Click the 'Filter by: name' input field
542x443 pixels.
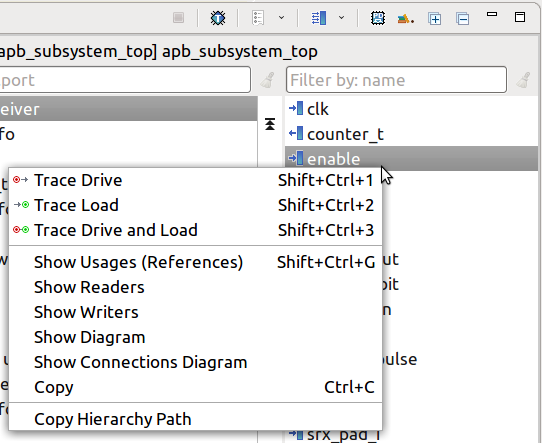coord(396,80)
